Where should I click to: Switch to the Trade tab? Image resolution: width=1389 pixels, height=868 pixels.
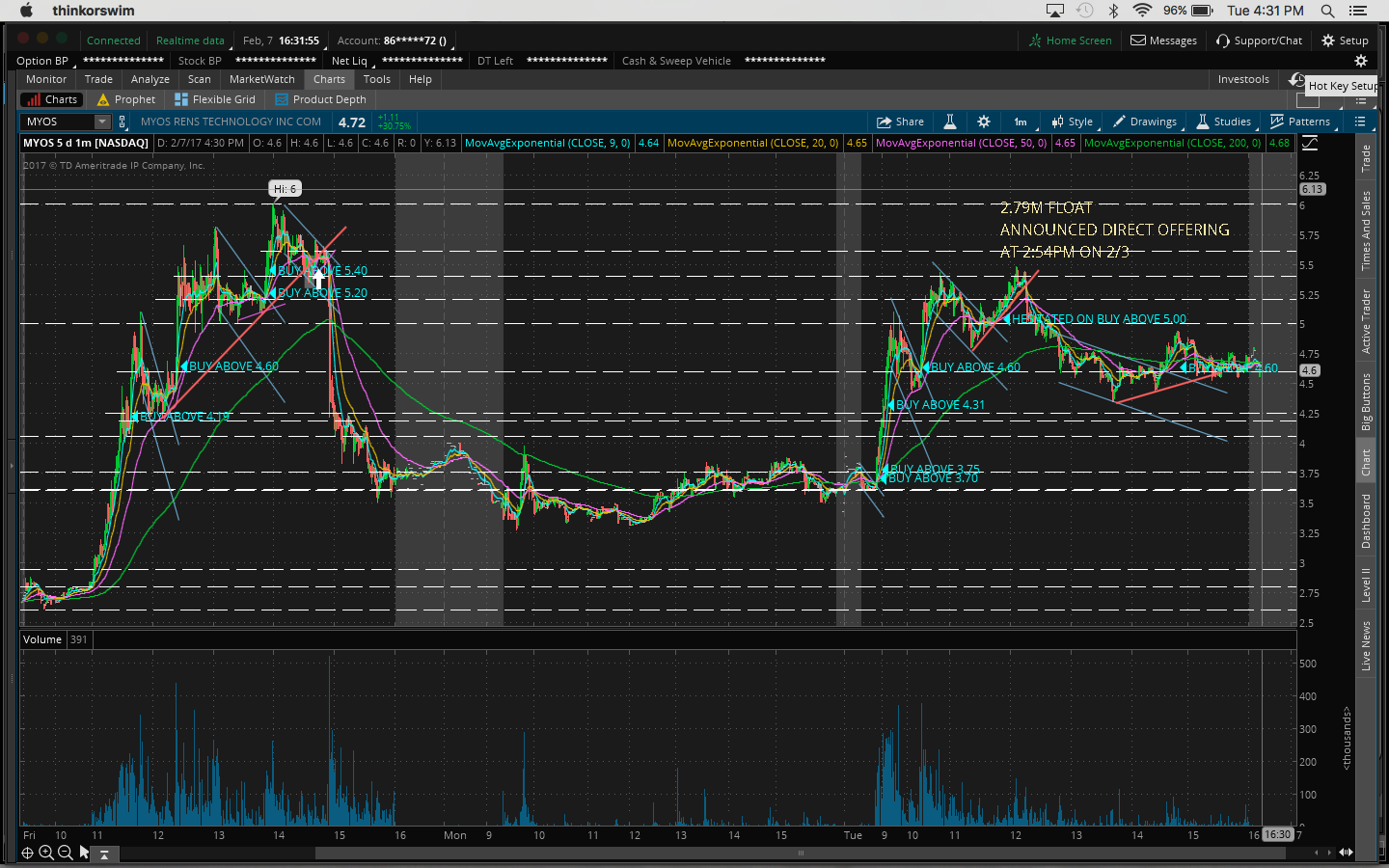point(98,79)
